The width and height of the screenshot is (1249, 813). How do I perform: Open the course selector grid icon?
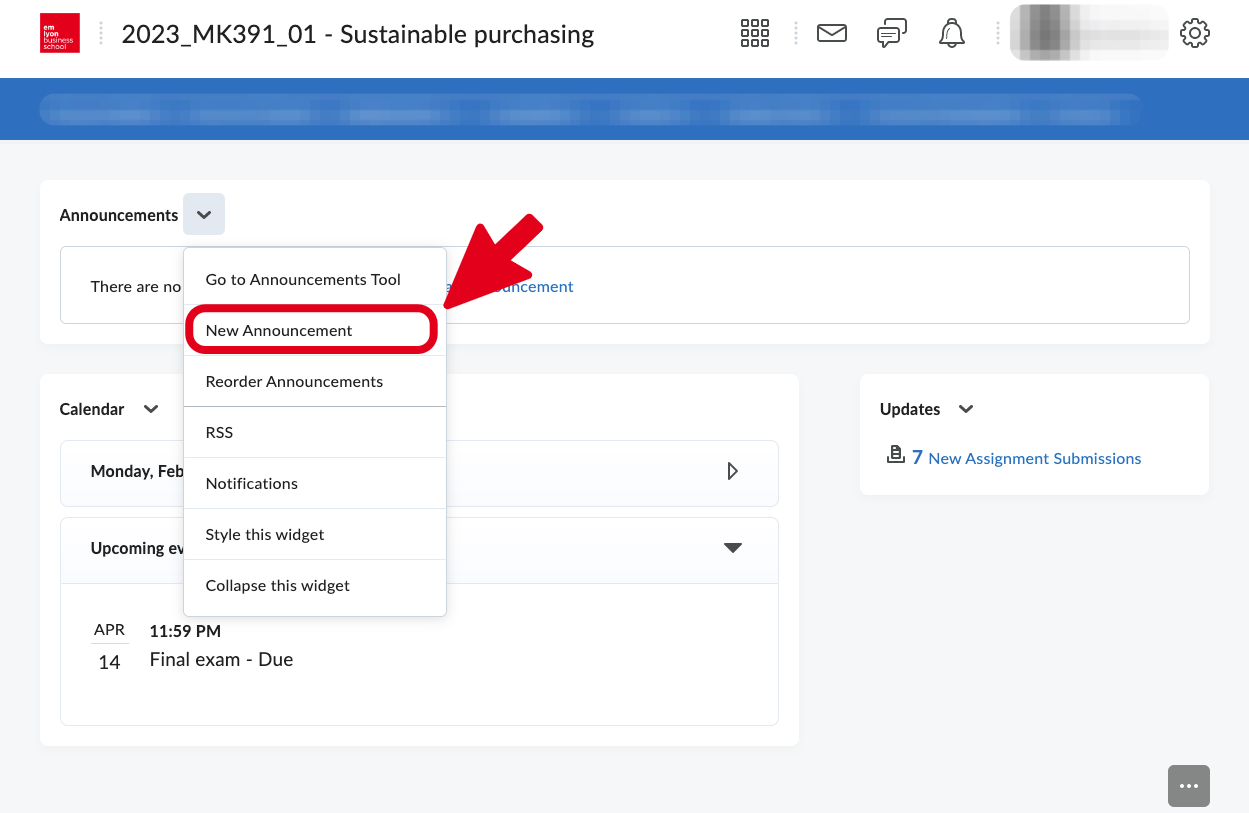pos(754,33)
